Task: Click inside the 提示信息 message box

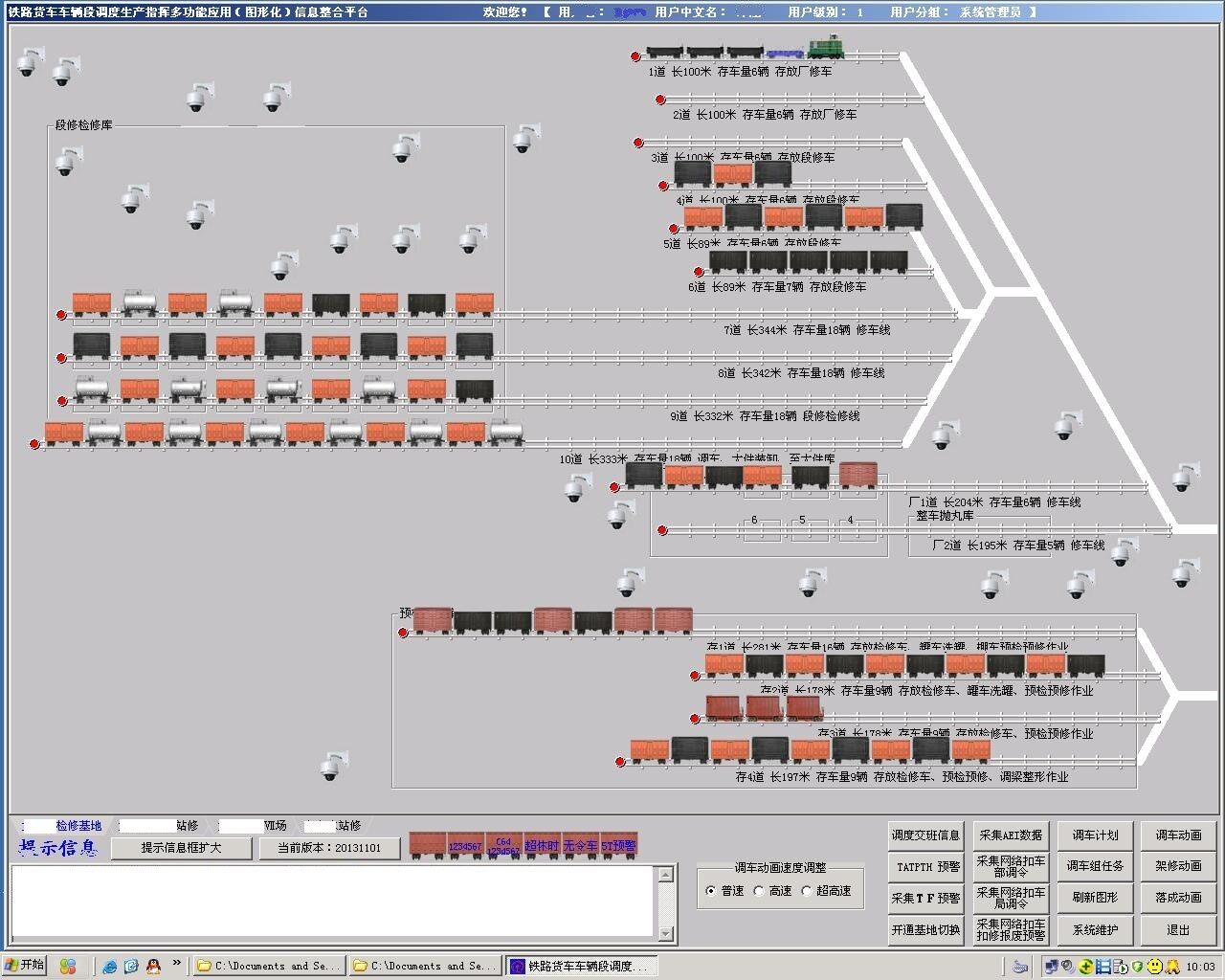Action: coord(333,902)
